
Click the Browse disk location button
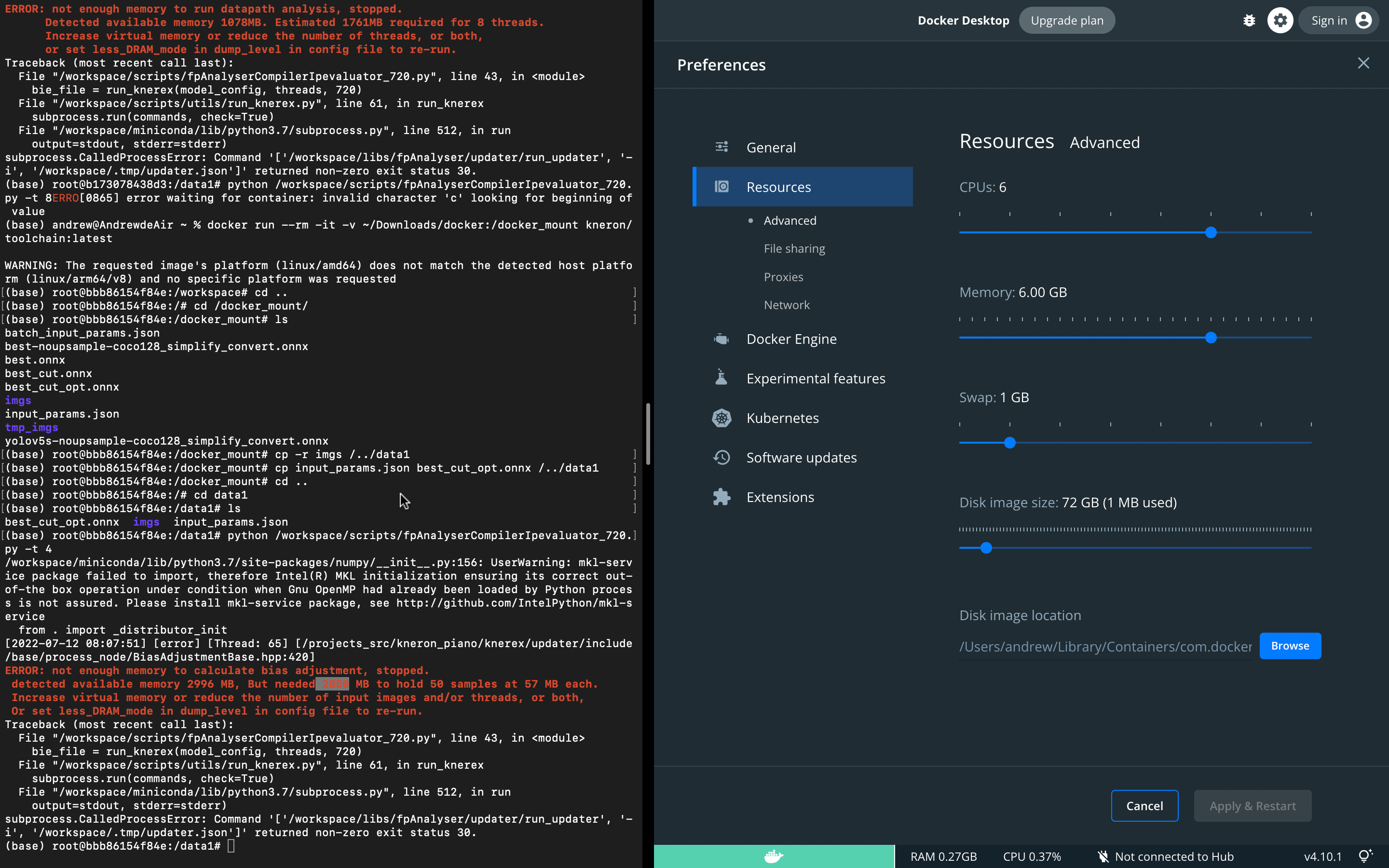1290,646
